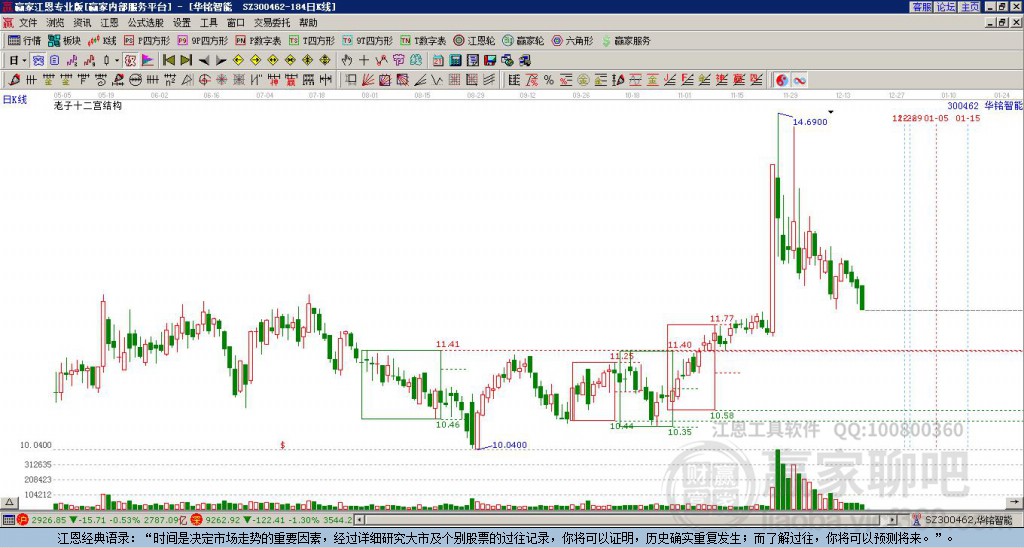Click the red floppy save icon

[x=490, y=61]
